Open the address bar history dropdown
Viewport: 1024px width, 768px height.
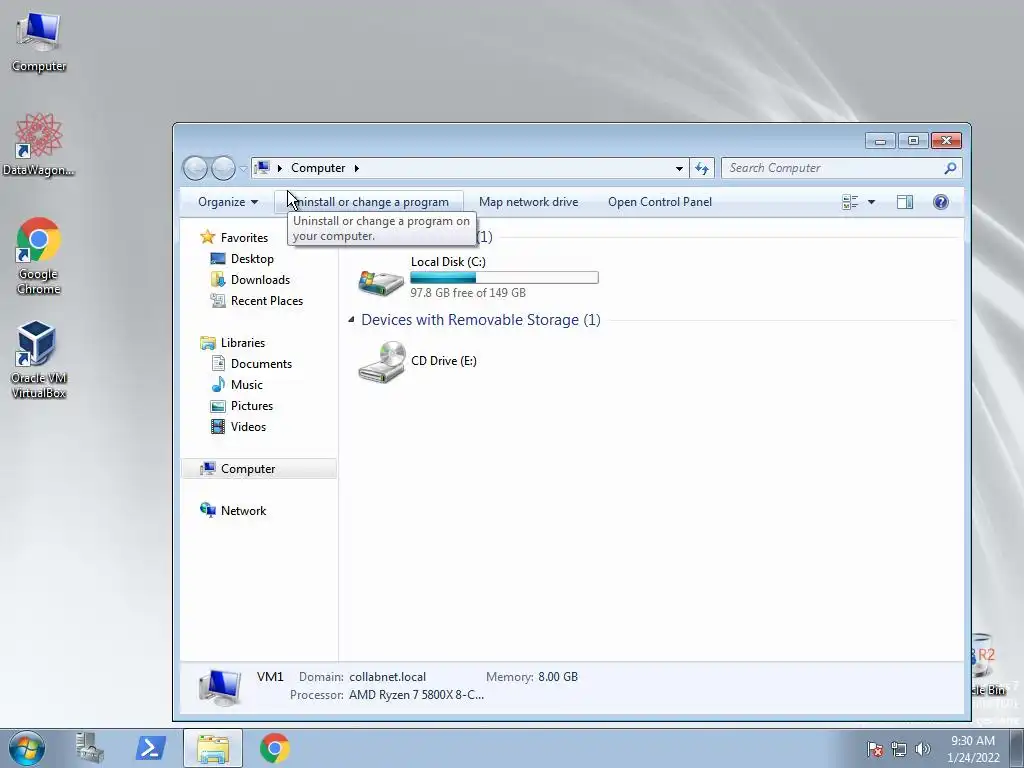tap(679, 168)
